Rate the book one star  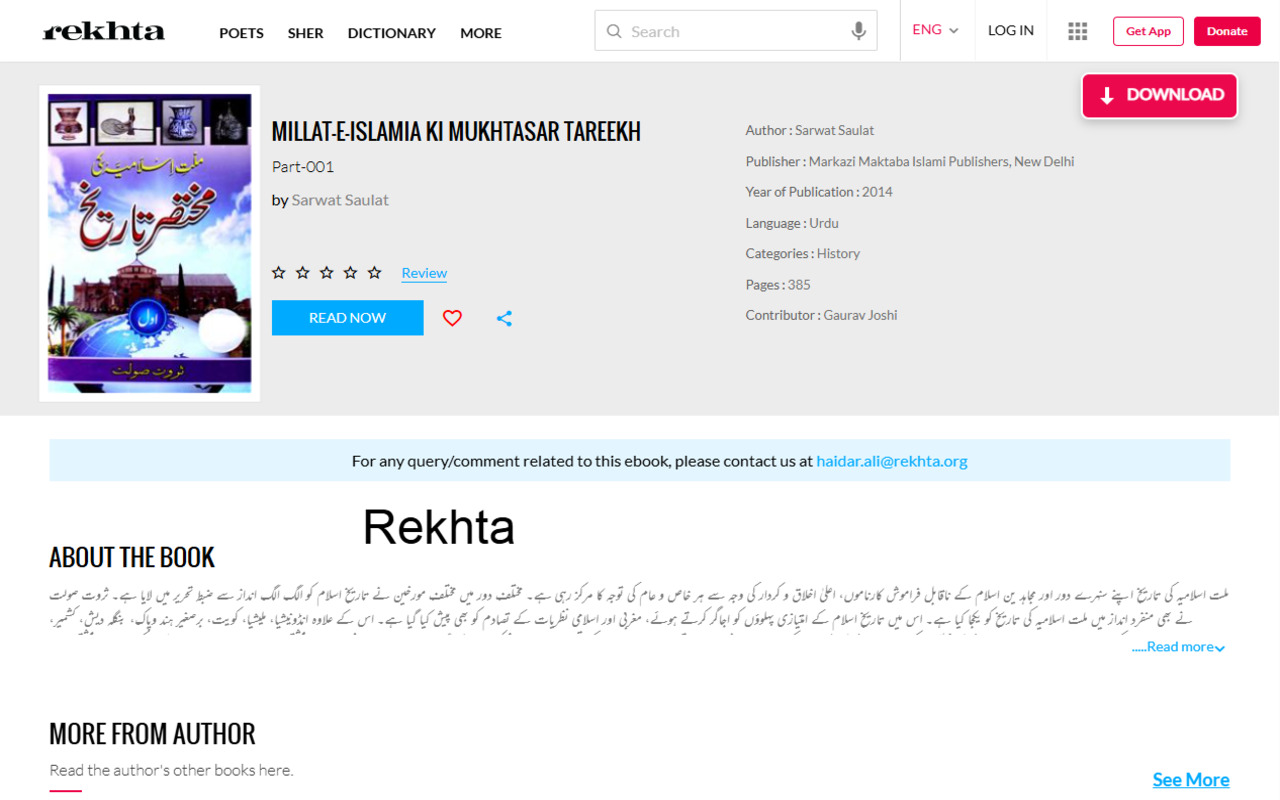(x=279, y=272)
